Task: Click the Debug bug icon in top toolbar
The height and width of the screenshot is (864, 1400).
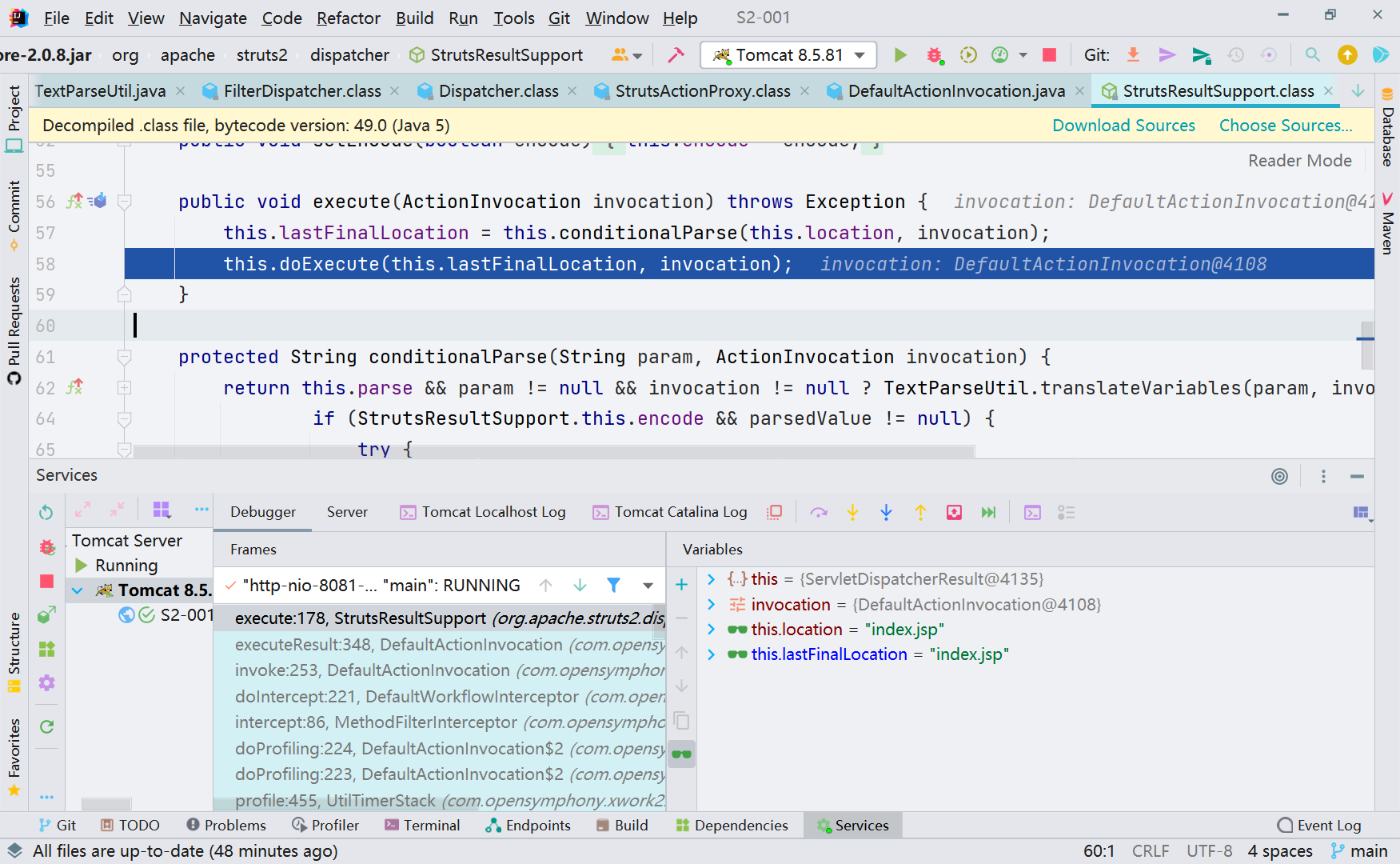Action: 934,55
